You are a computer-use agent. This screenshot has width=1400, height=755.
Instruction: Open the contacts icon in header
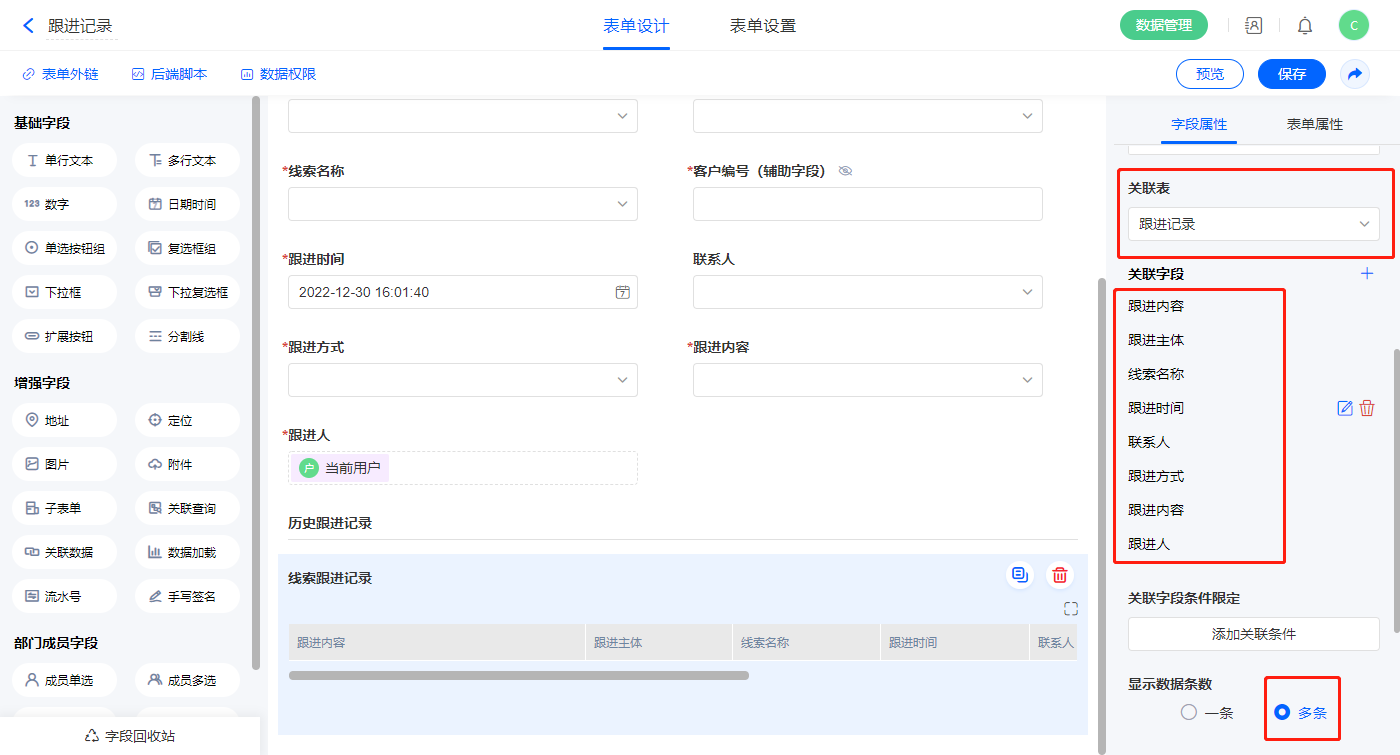(x=1254, y=26)
